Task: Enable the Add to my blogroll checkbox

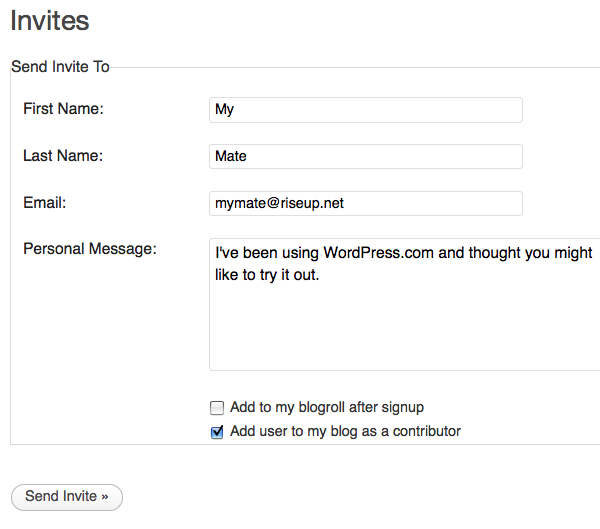Action: tap(217, 408)
